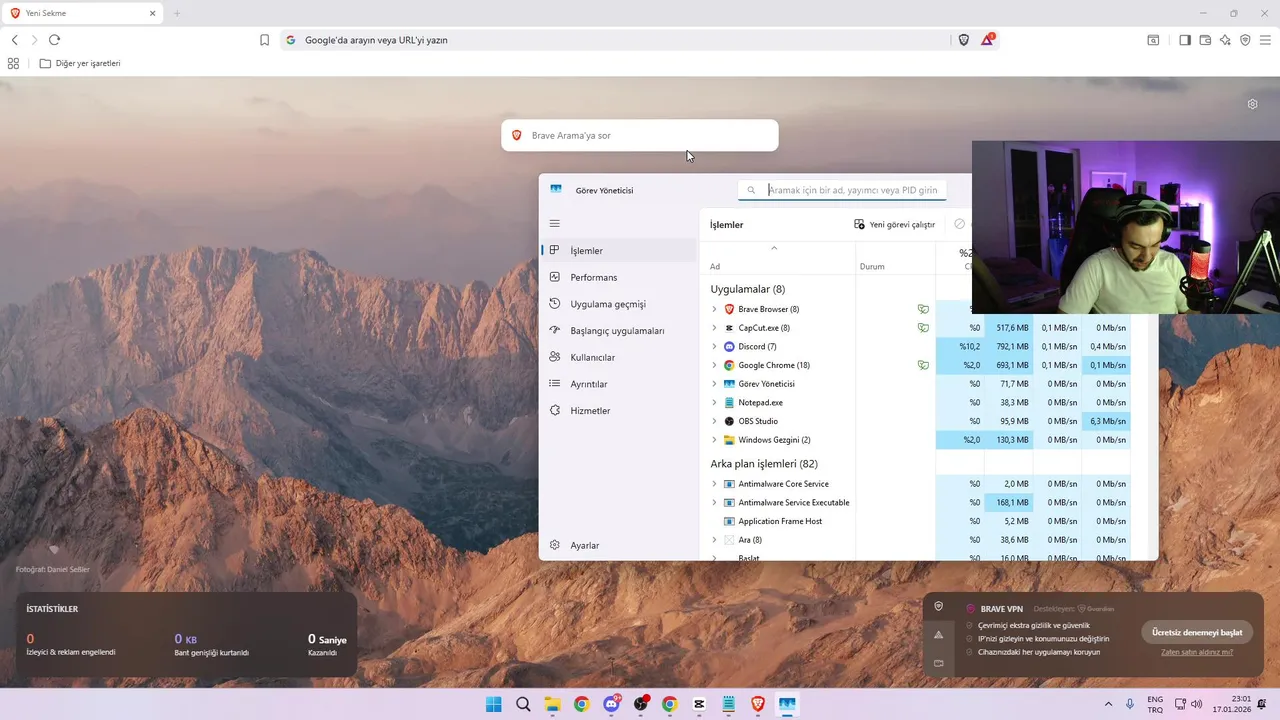The image size is (1280, 720).
Task: Show hidden tray icons chevron
Action: pyautogui.click(x=1108, y=704)
